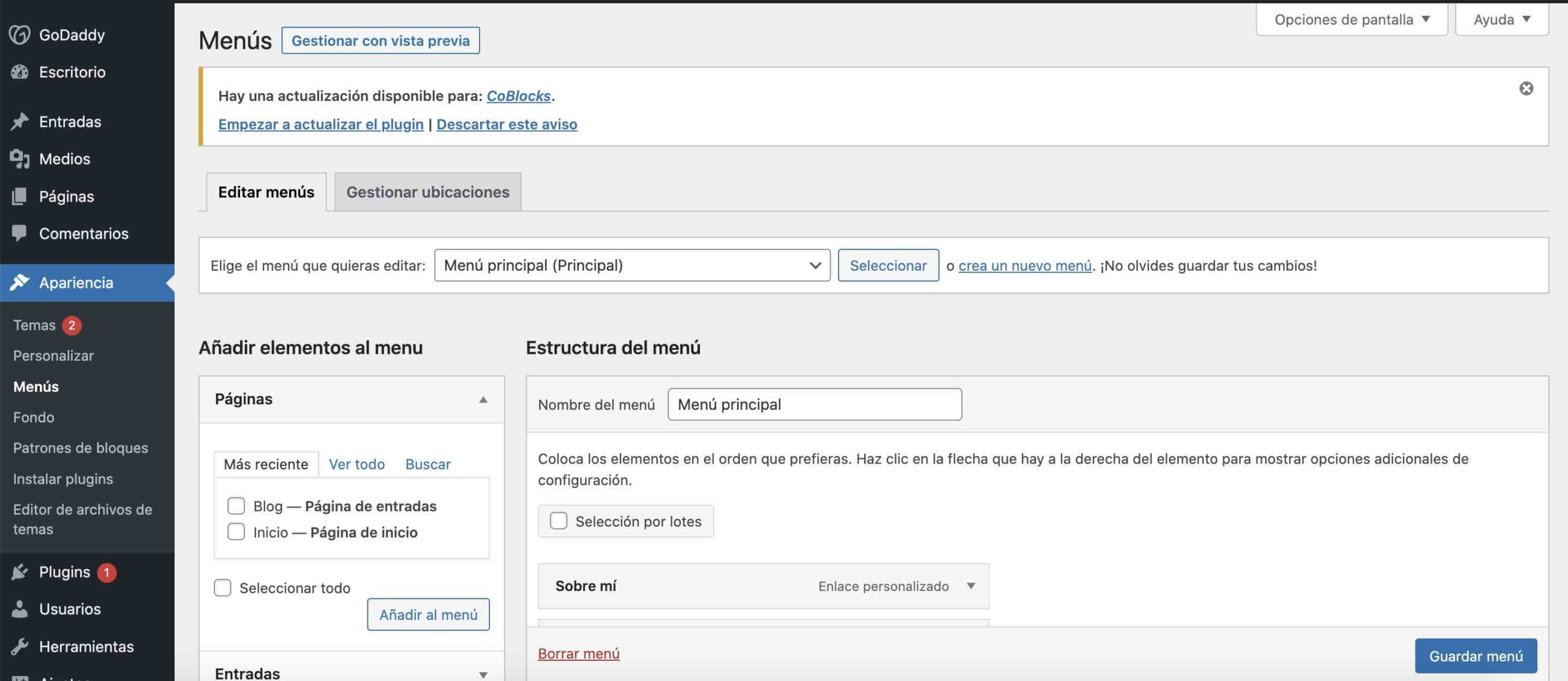Click the Añadir al menú button
1568x681 pixels.
pyautogui.click(x=428, y=614)
